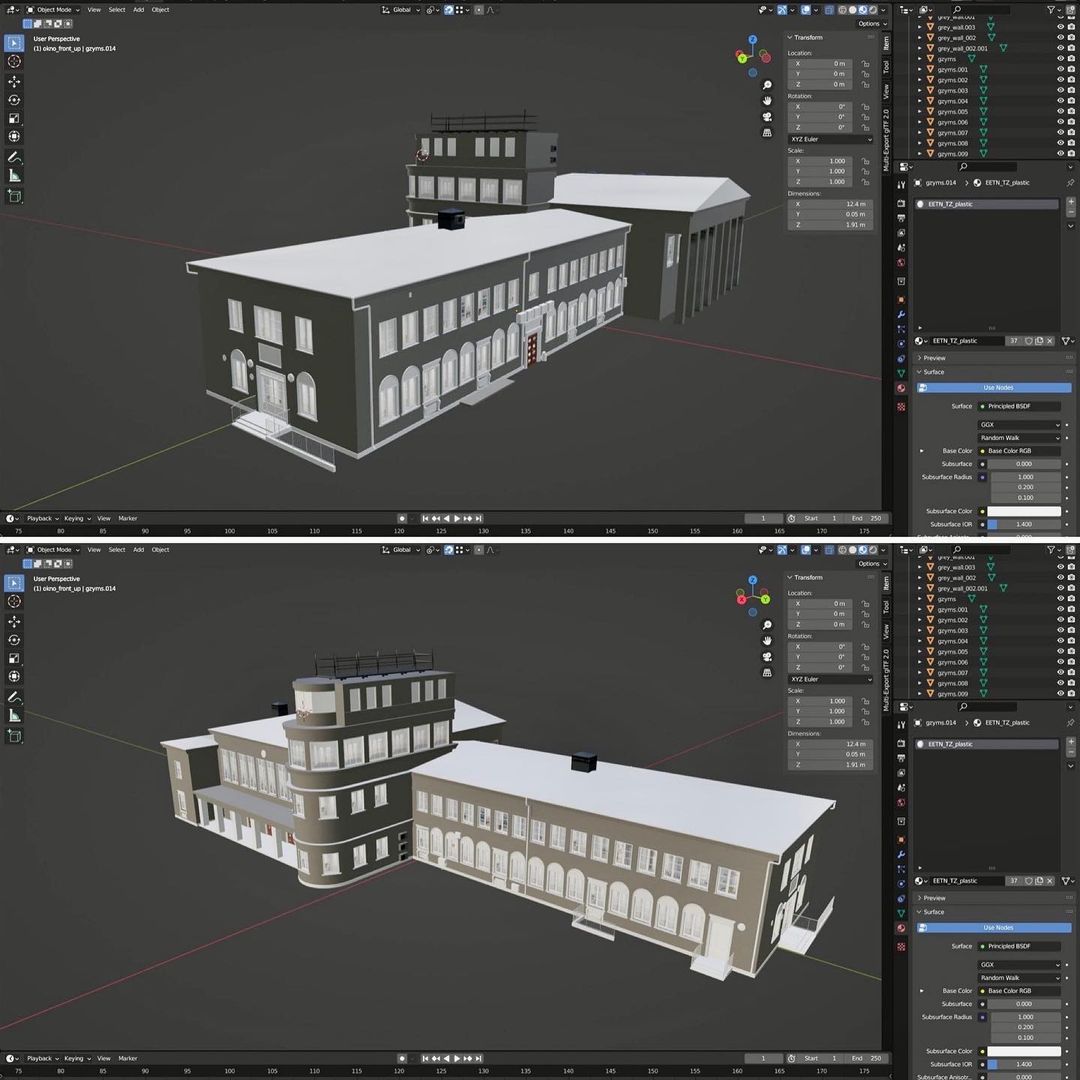1080x1080 pixels.
Task: Open XYZ Euler rotation dropdown in bottom window
Action: click(830, 679)
